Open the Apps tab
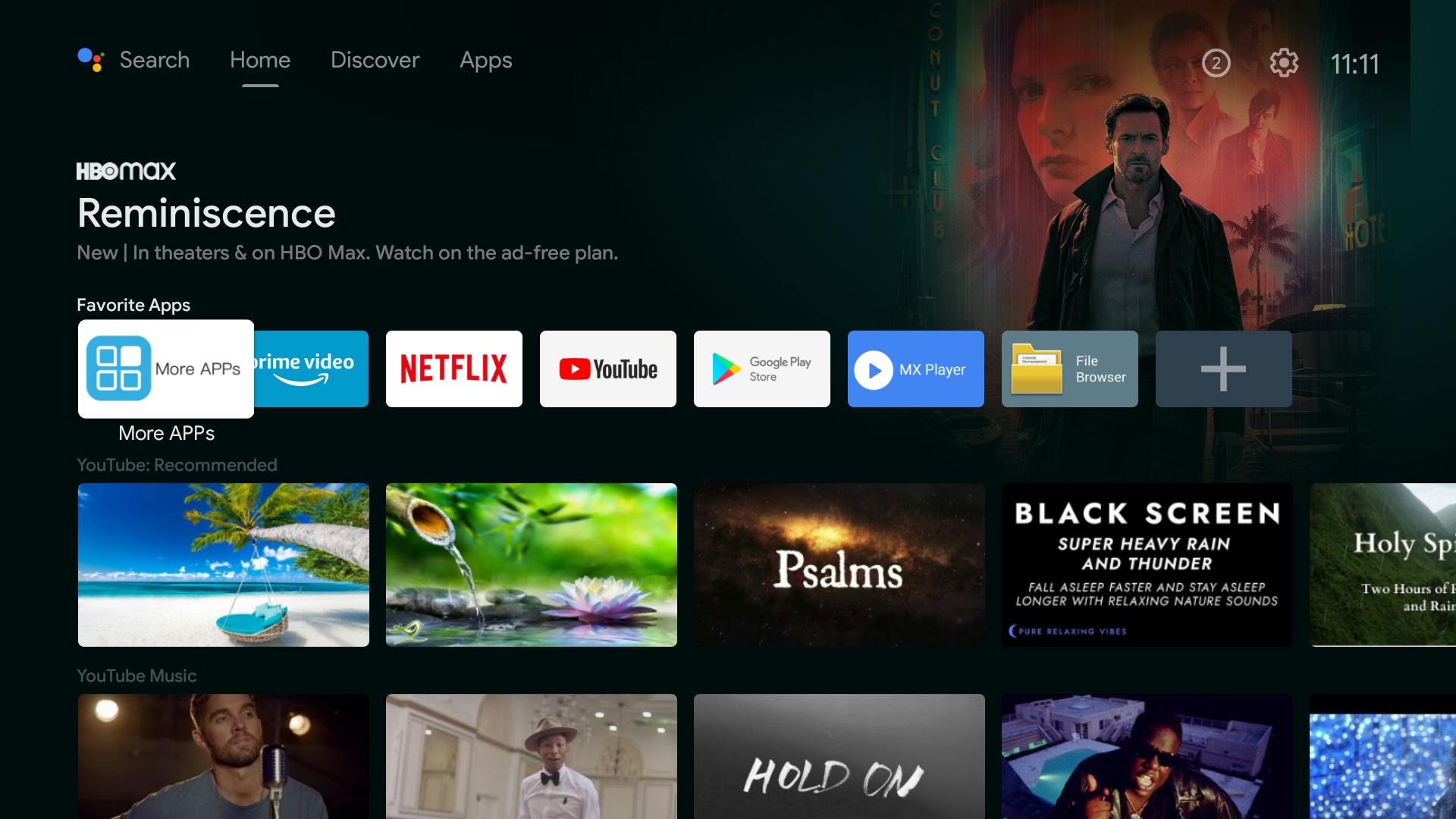1456x819 pixels. click(486, 61)
